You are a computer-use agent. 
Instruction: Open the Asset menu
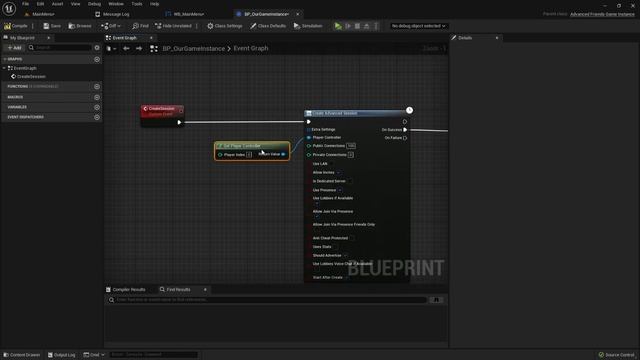coord(57,4)
